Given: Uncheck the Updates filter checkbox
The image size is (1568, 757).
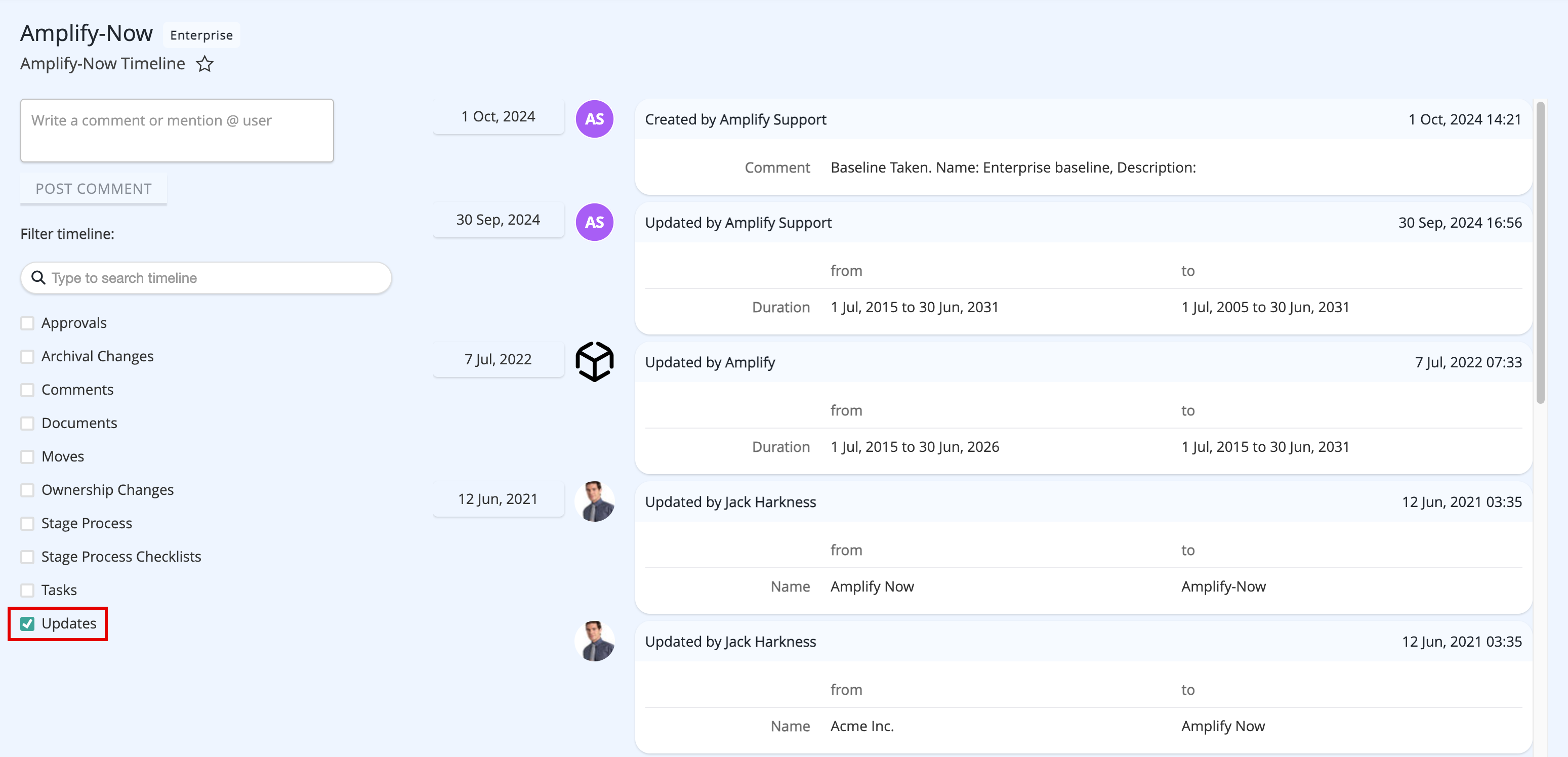Looking at the screenshot, I should pyautogui.click(x=27, y=624).
